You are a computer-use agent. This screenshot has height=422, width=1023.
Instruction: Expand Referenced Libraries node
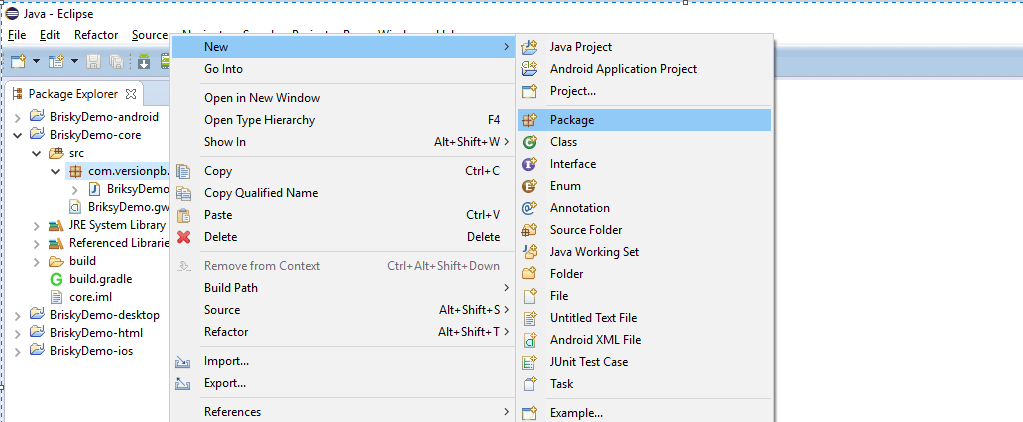[x=37, y=243]
